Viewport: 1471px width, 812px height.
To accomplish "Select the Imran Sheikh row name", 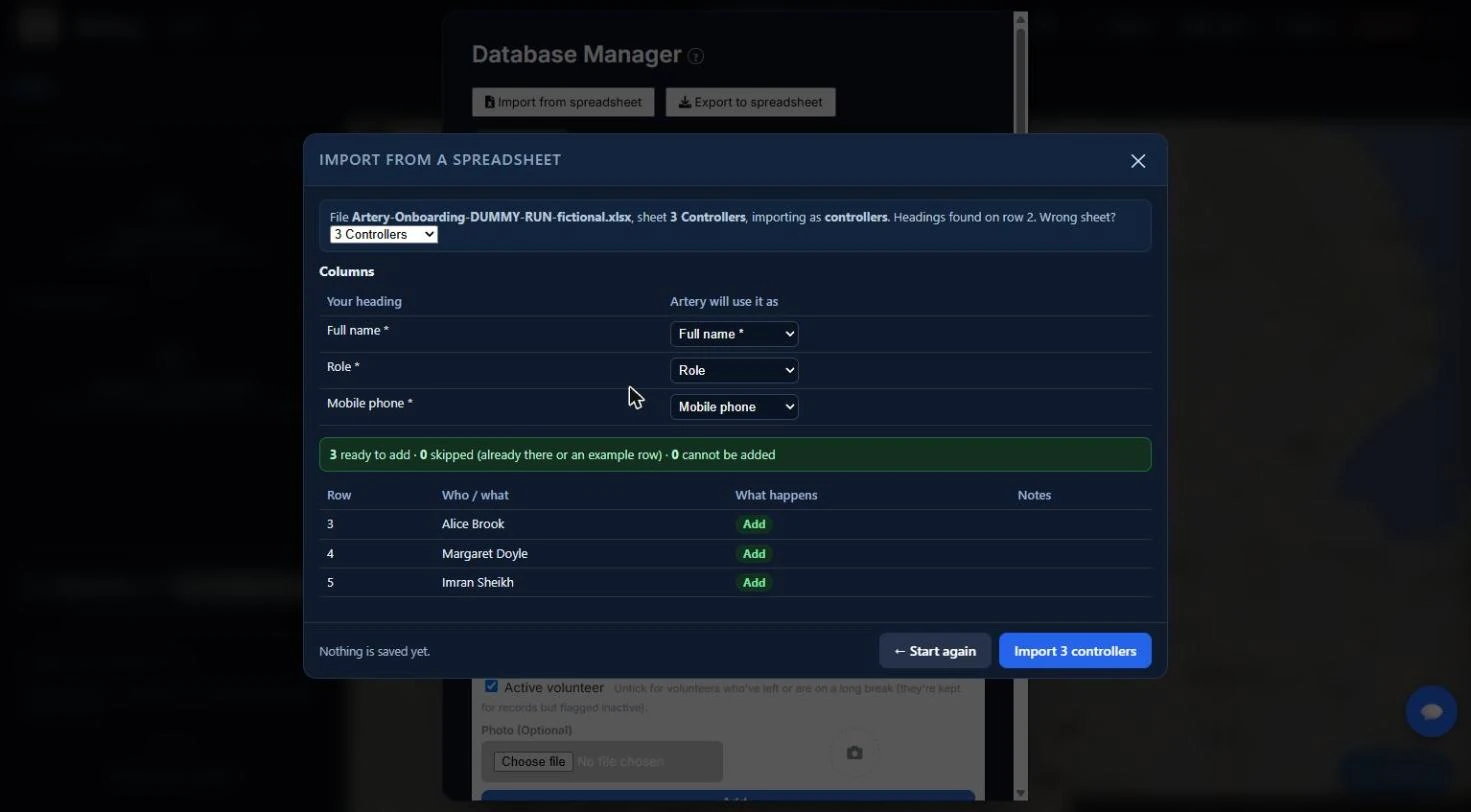I will 478,583.
